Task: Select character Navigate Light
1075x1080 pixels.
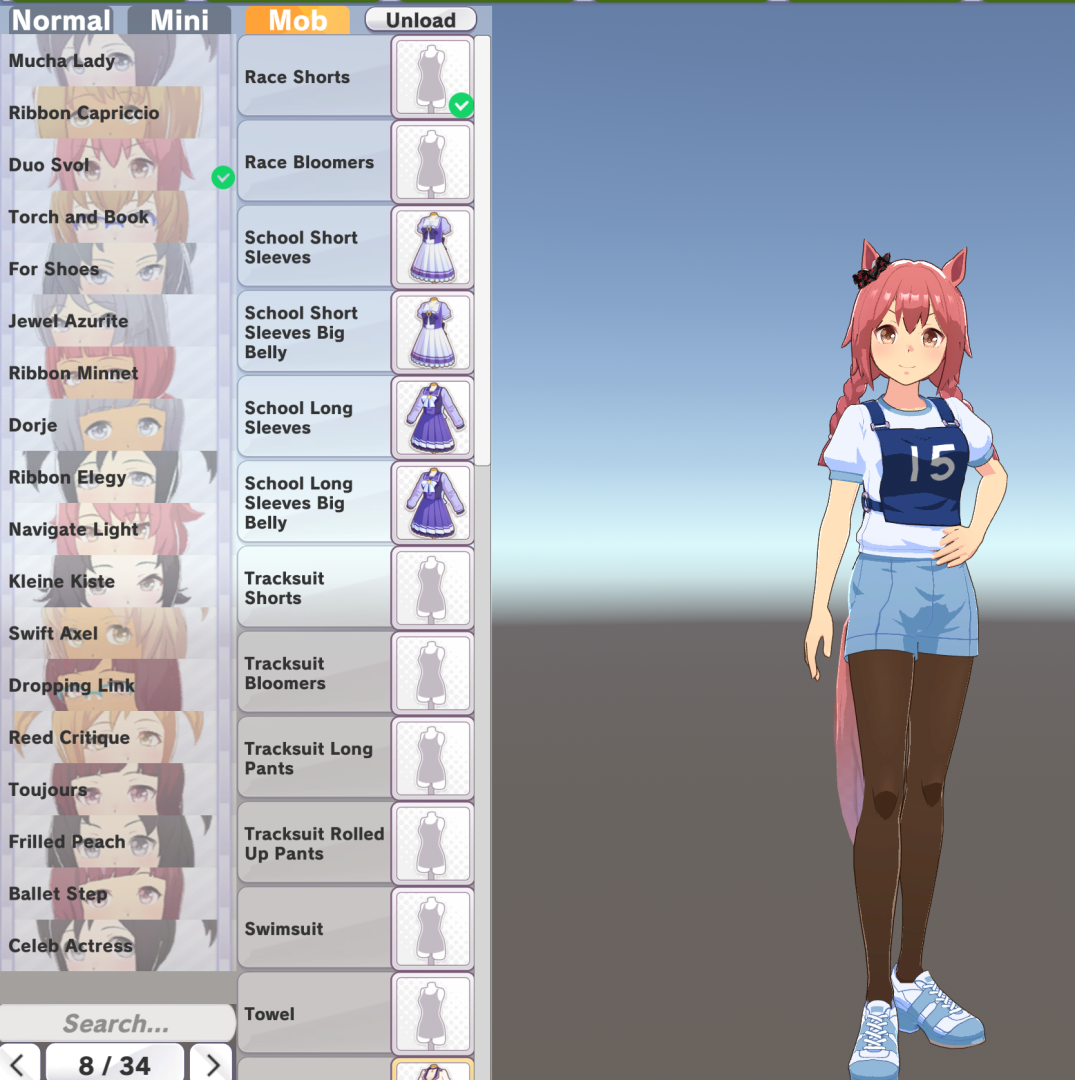Action: (x=117, y=529)
